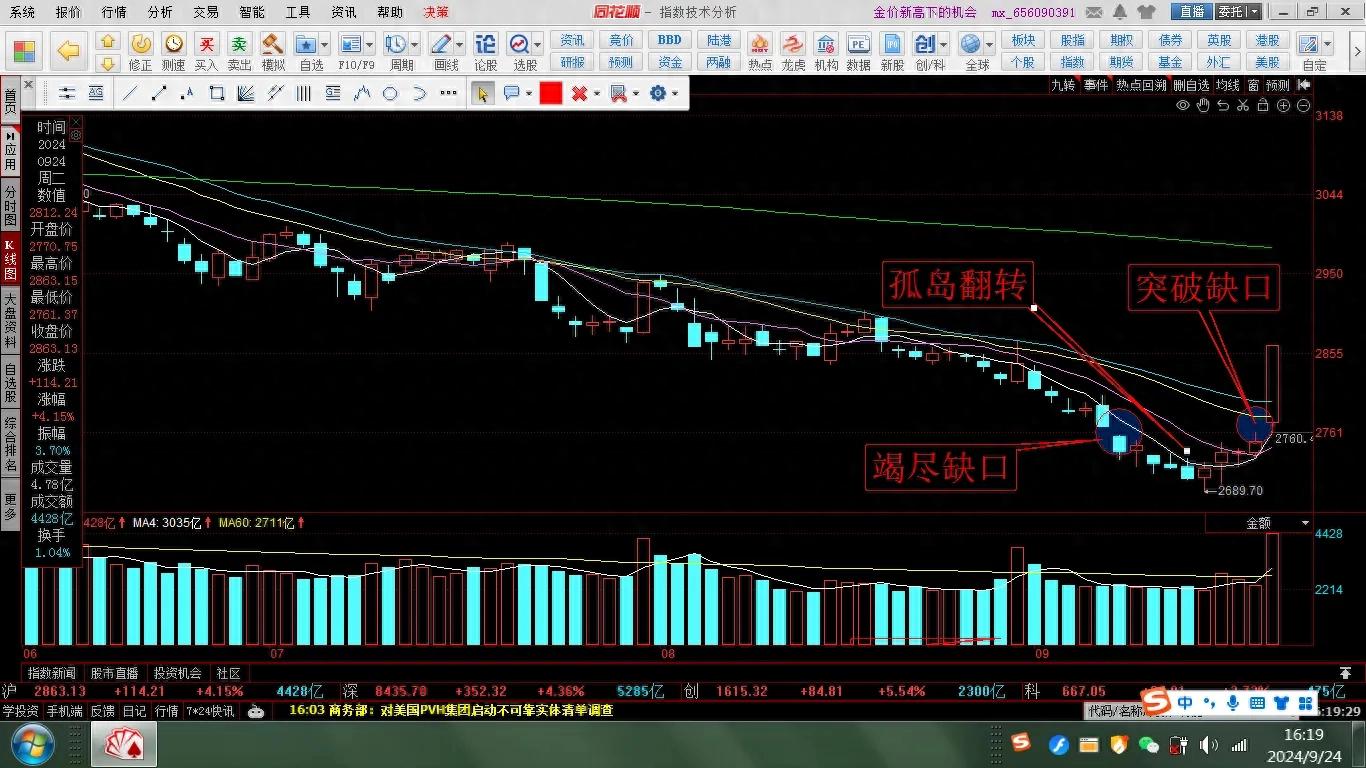Toggle the 窗 window layout button

1253,85
